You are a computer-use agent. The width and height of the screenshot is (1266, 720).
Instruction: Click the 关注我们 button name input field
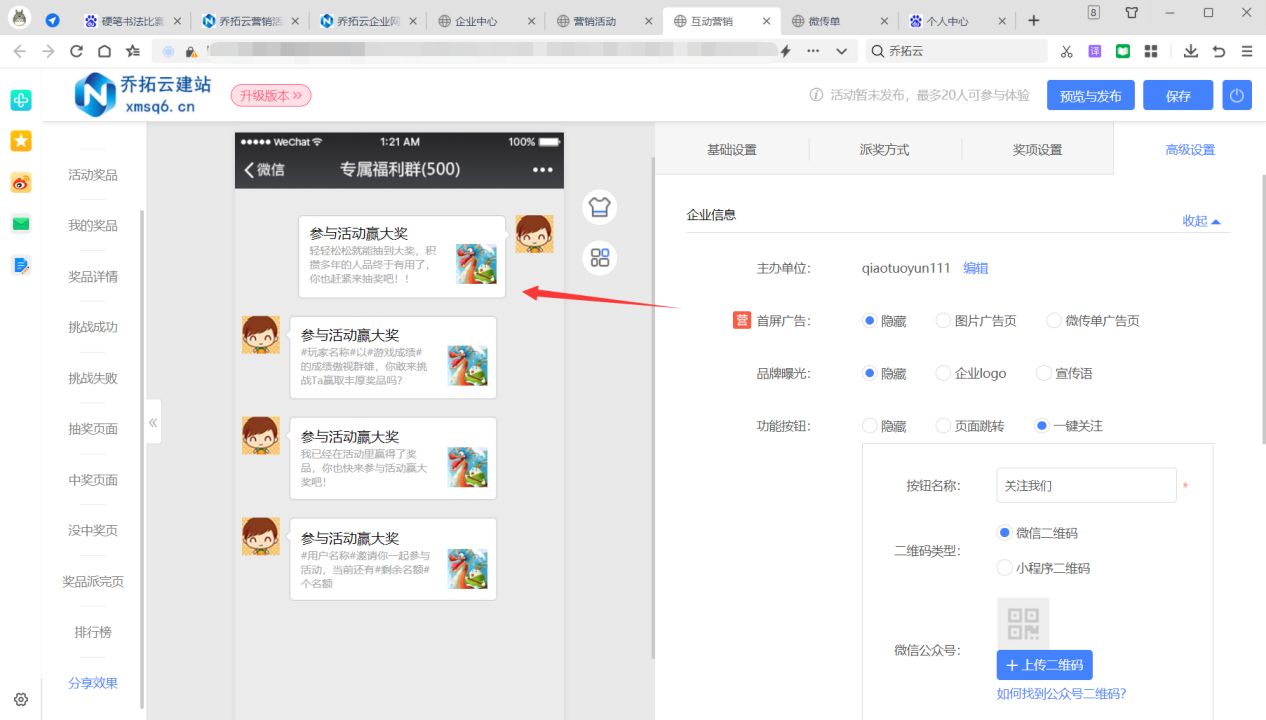(x=1086, y=485)
